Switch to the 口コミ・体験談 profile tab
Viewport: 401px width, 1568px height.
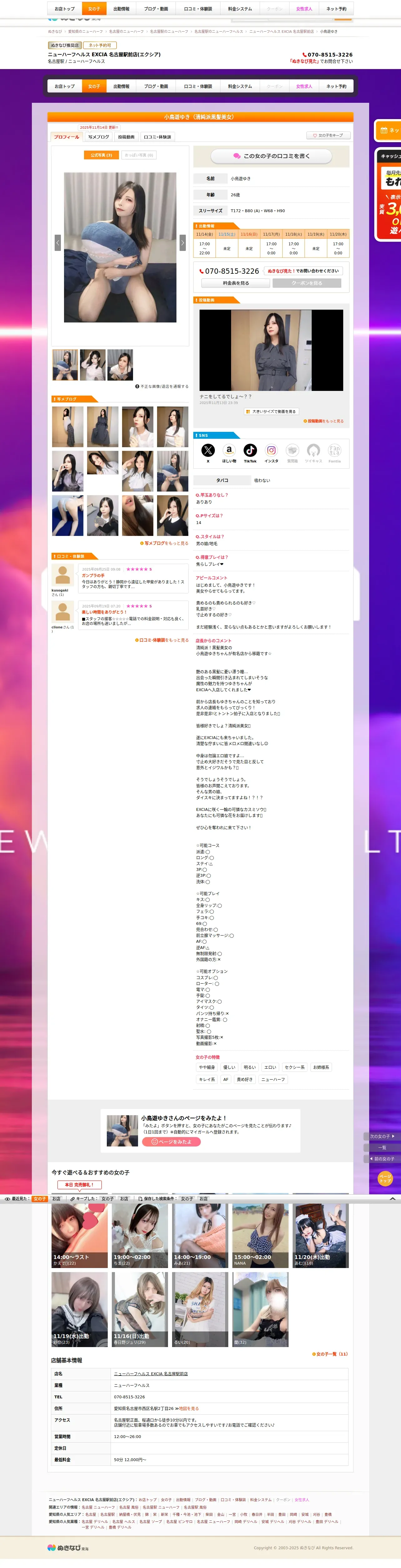click(158, 137)
